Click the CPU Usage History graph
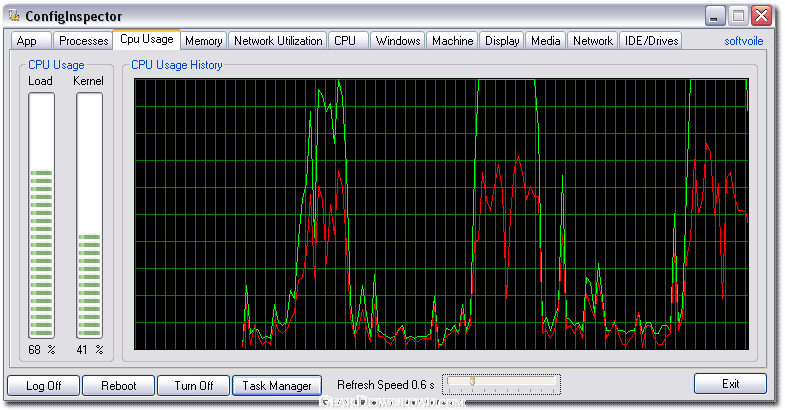Image resolution: width=785 pixels, height=410 pixels. (441, 214)
